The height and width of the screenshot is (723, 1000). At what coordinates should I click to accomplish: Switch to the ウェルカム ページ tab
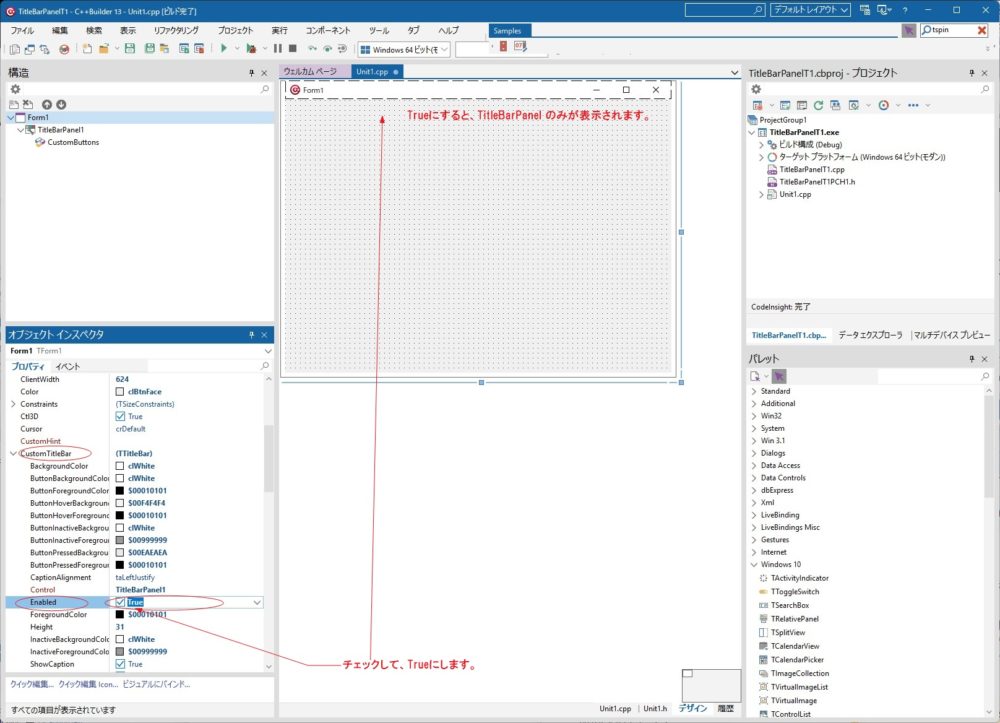[x=311, y=72]
